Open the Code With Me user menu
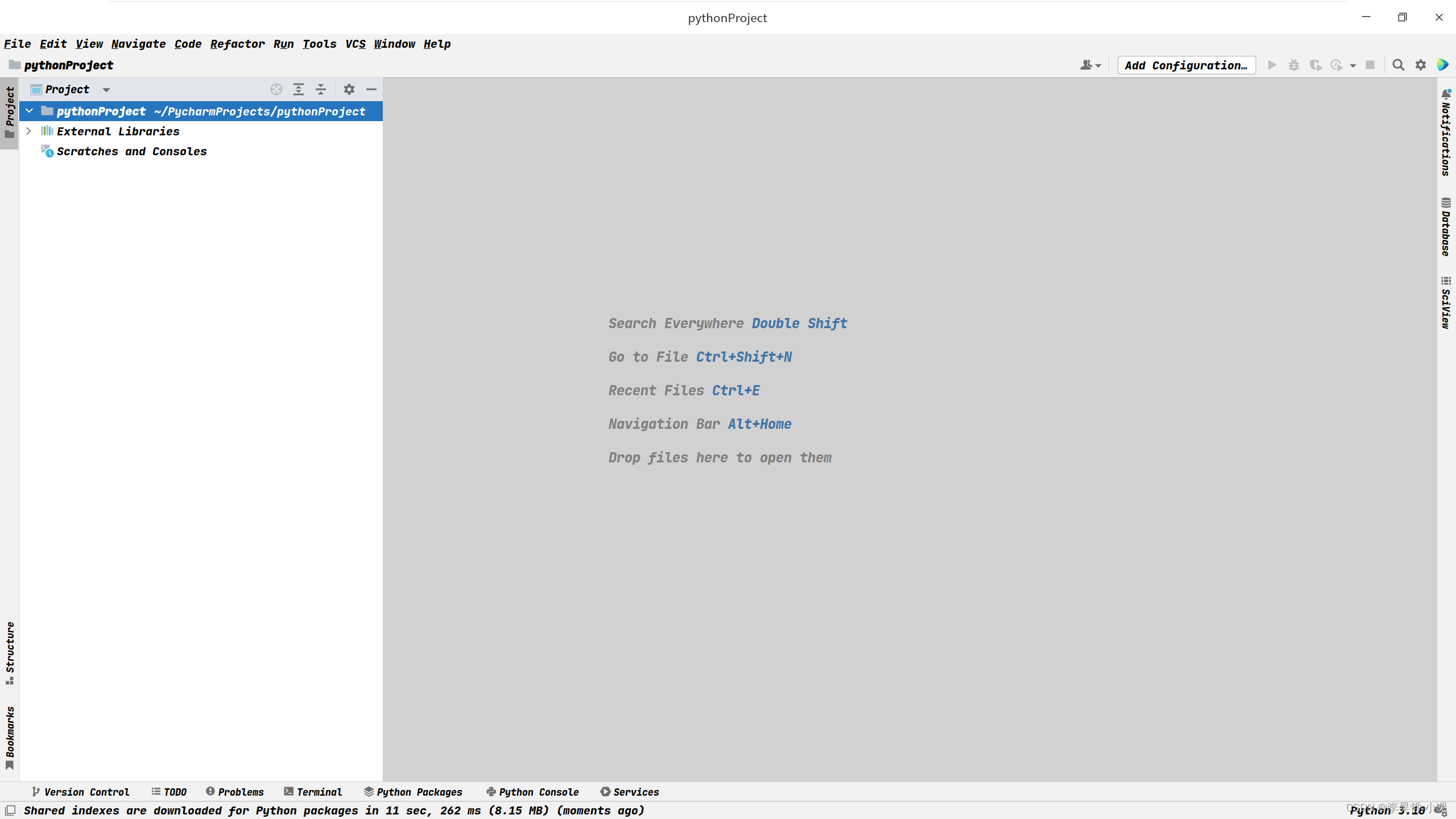The image size is (1456, 819). 1090,65
